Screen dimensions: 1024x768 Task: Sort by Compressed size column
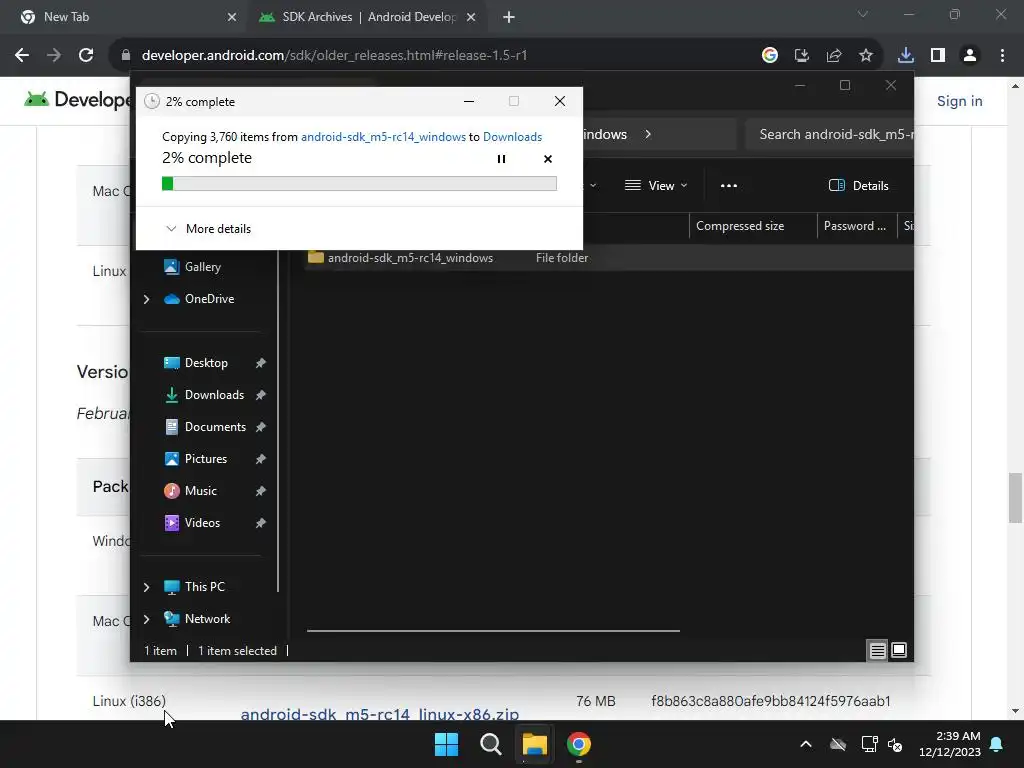click(752, 226)
